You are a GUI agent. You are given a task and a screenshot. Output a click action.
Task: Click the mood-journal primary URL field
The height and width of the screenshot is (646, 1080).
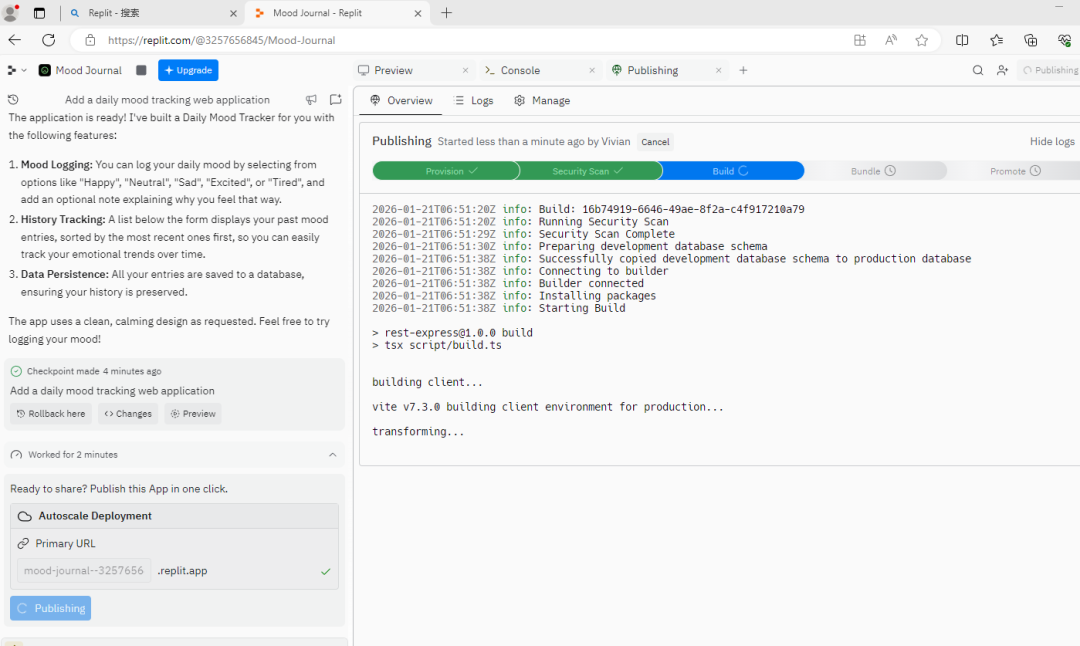[x=85, y=571]
